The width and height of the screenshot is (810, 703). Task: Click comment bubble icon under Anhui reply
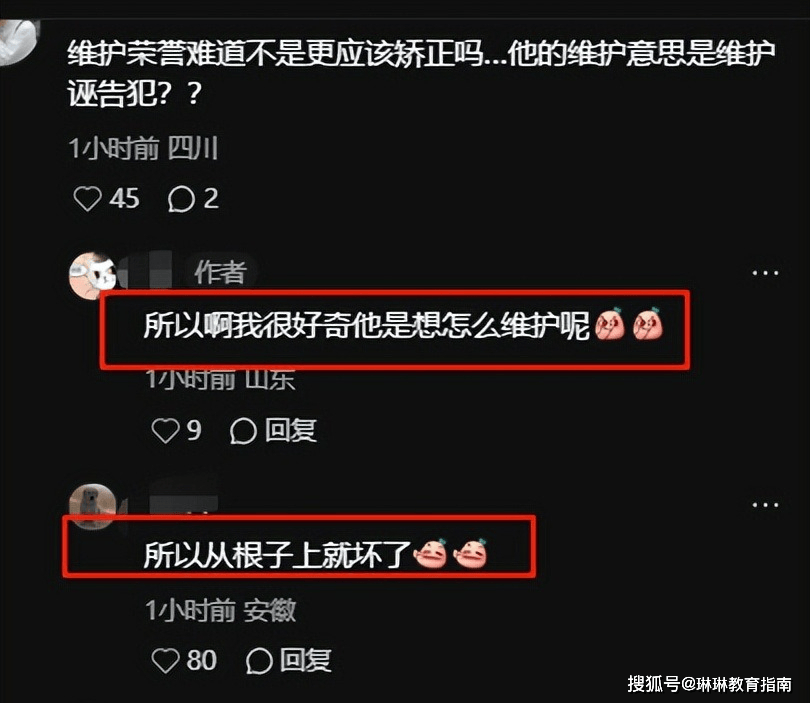[259, 661]
